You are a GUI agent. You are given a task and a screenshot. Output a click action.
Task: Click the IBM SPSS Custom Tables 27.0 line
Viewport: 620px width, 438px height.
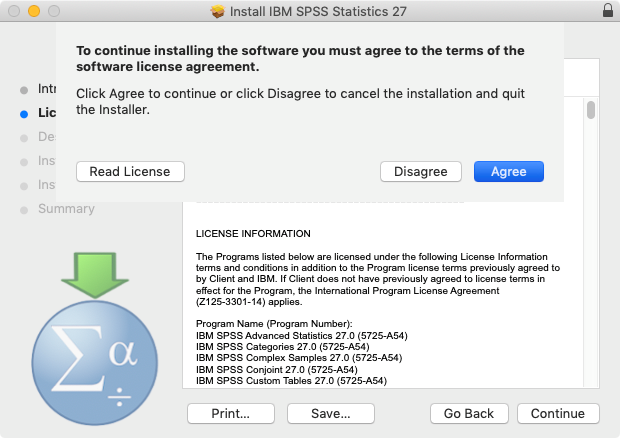[291, 381]
